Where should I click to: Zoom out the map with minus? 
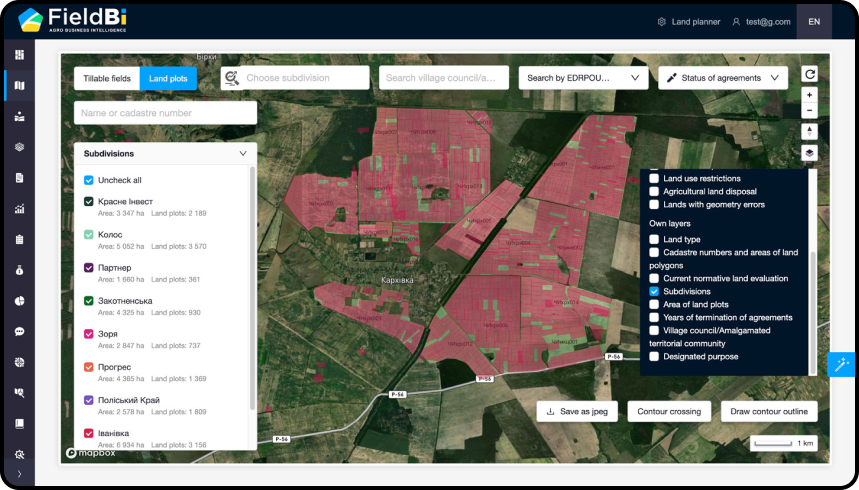click(x=810, y=111)
